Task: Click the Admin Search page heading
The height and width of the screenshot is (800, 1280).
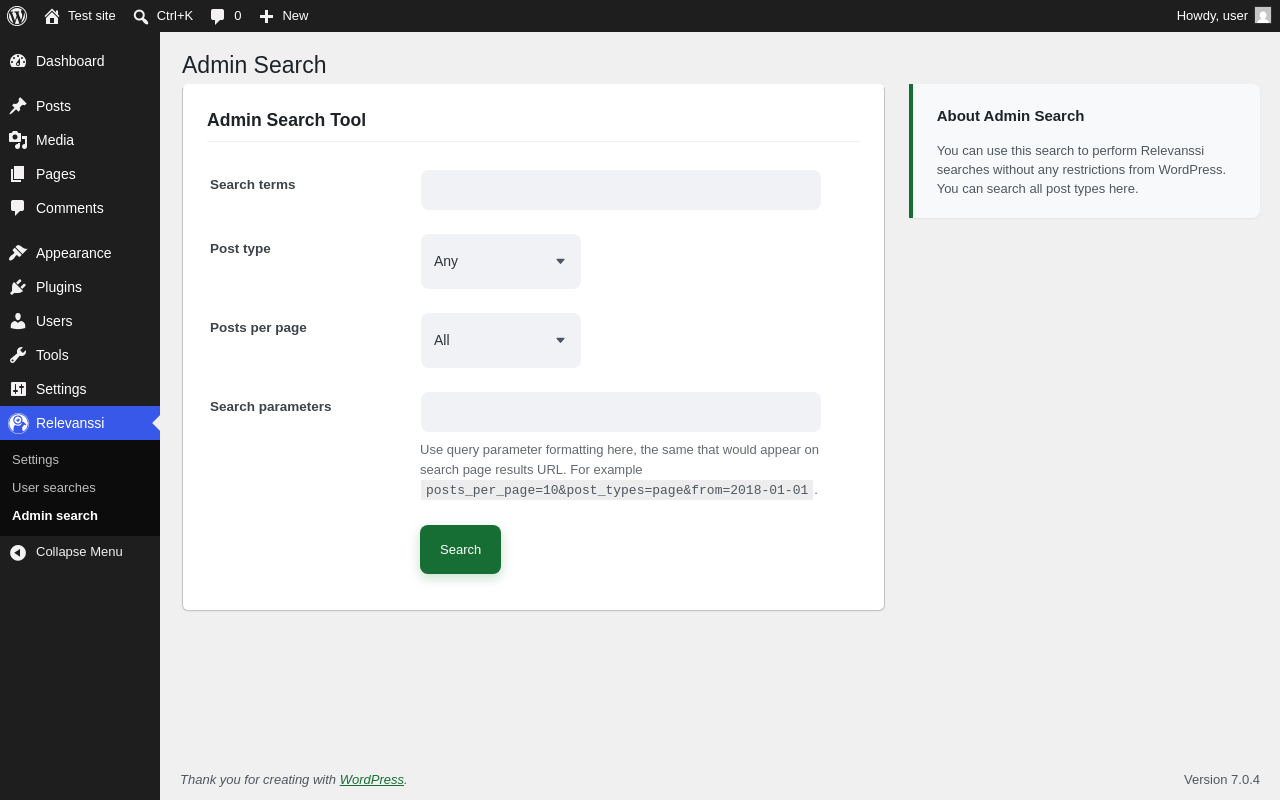Action: 254,65
